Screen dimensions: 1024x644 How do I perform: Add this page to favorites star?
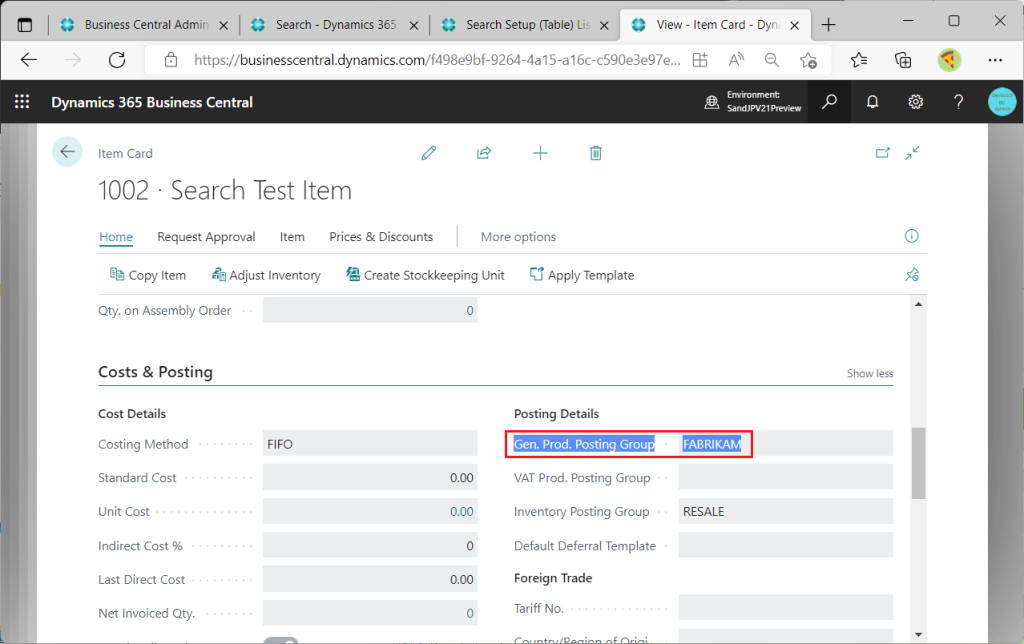coord(808,60)
